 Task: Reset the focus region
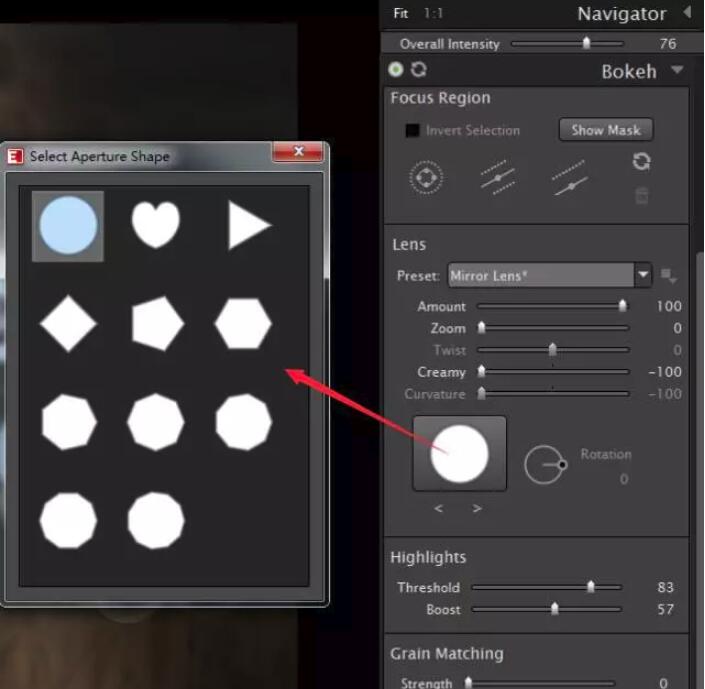(x=641, y=161)
